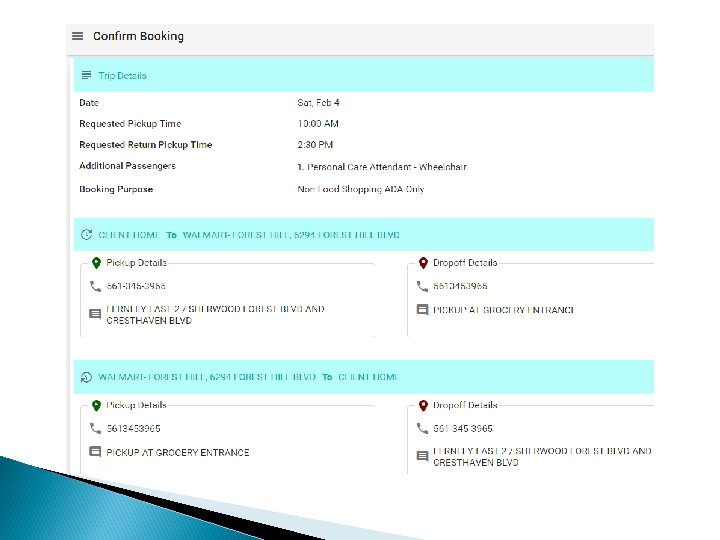Click red dropoff pin in return trip

tap(423, 405)
